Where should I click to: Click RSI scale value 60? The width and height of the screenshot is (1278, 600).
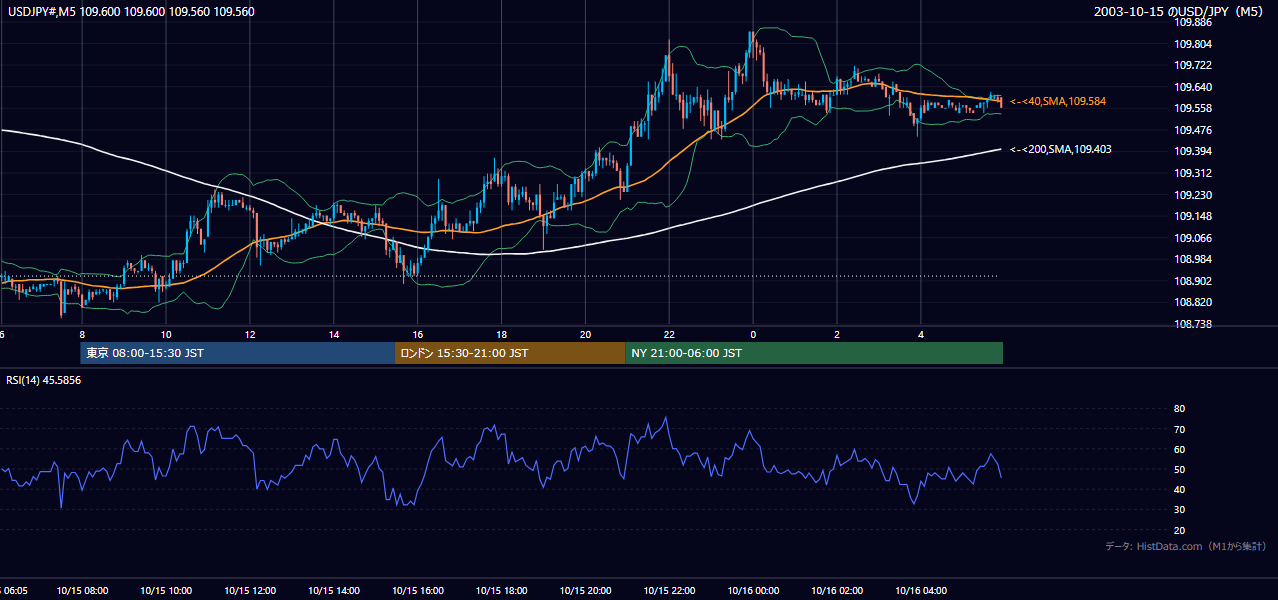[1179, 449]
